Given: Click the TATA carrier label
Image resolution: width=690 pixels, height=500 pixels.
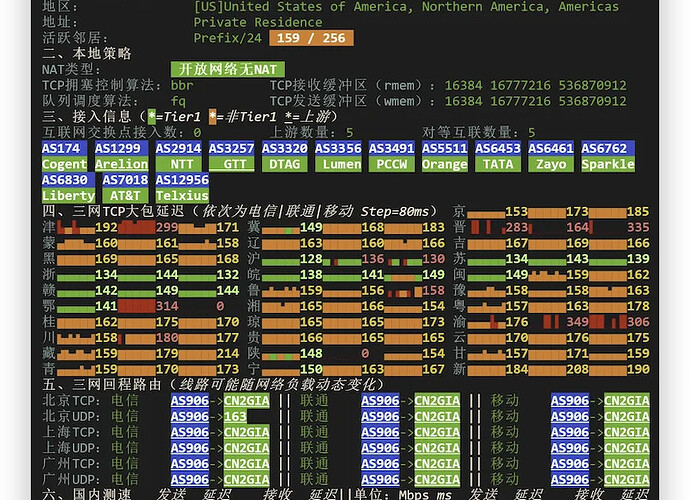Looking at the screenshot, I should click(498, 164).
